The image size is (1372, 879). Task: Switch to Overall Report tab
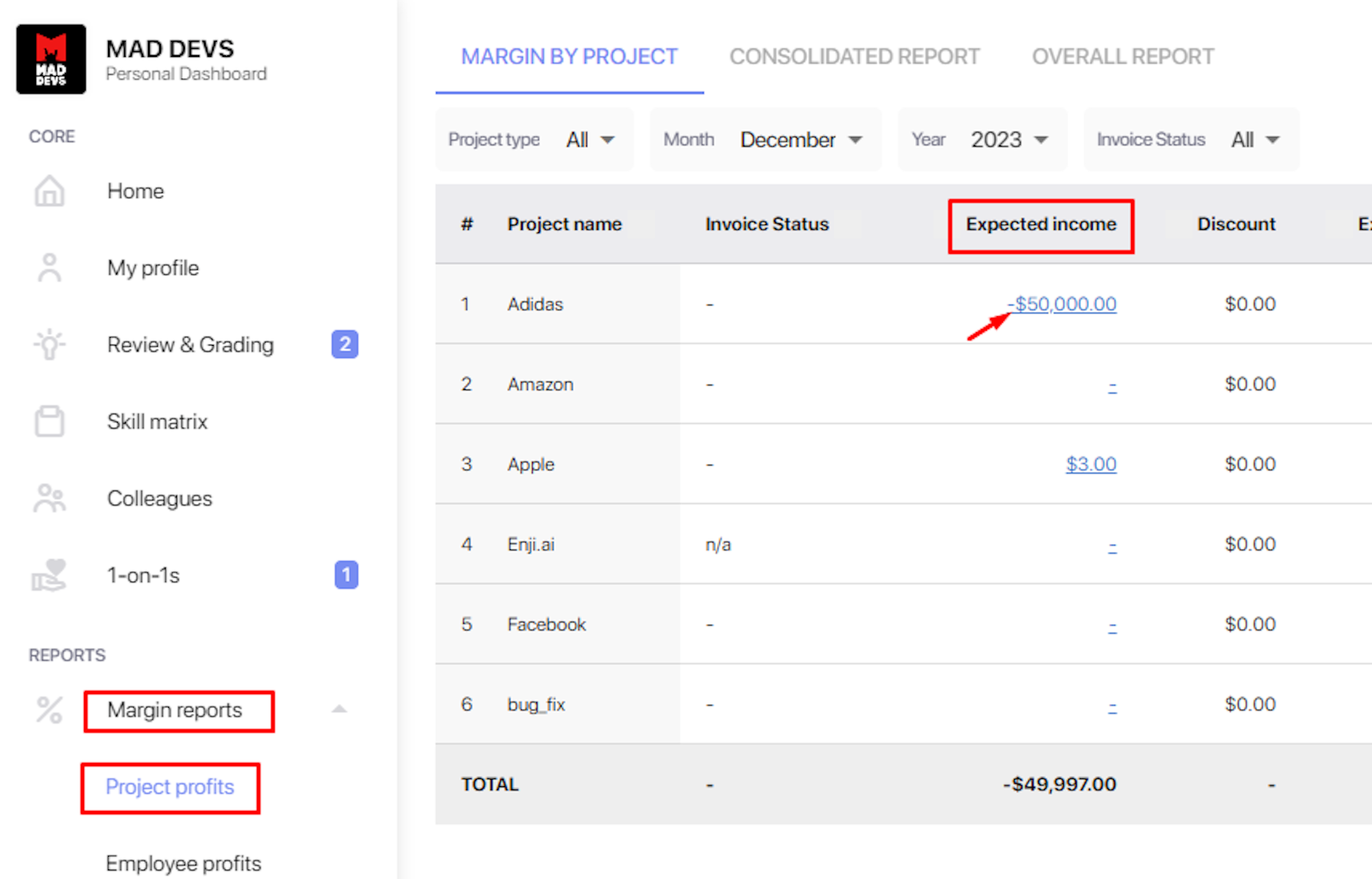[x=1122, y=57]
